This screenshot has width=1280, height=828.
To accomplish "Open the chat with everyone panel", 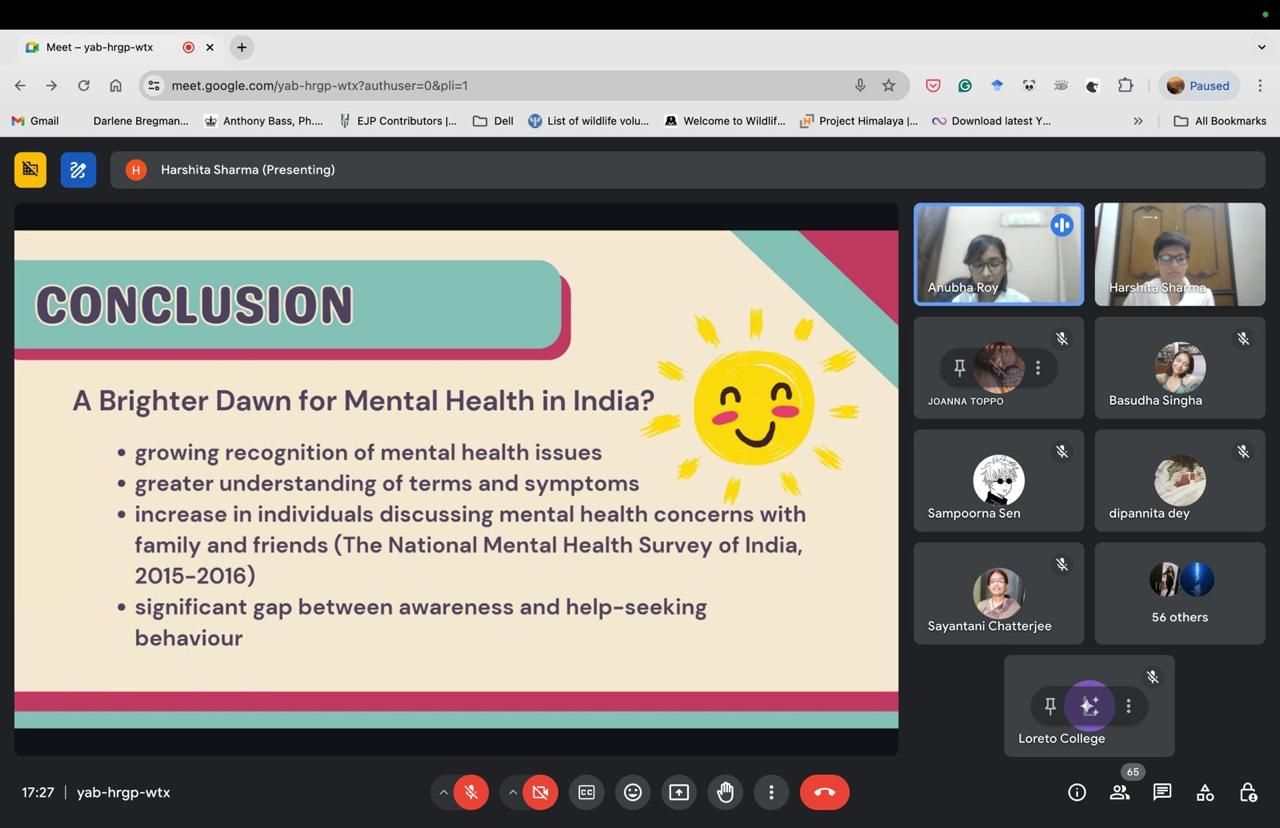I will click(x=1162, y=792).
